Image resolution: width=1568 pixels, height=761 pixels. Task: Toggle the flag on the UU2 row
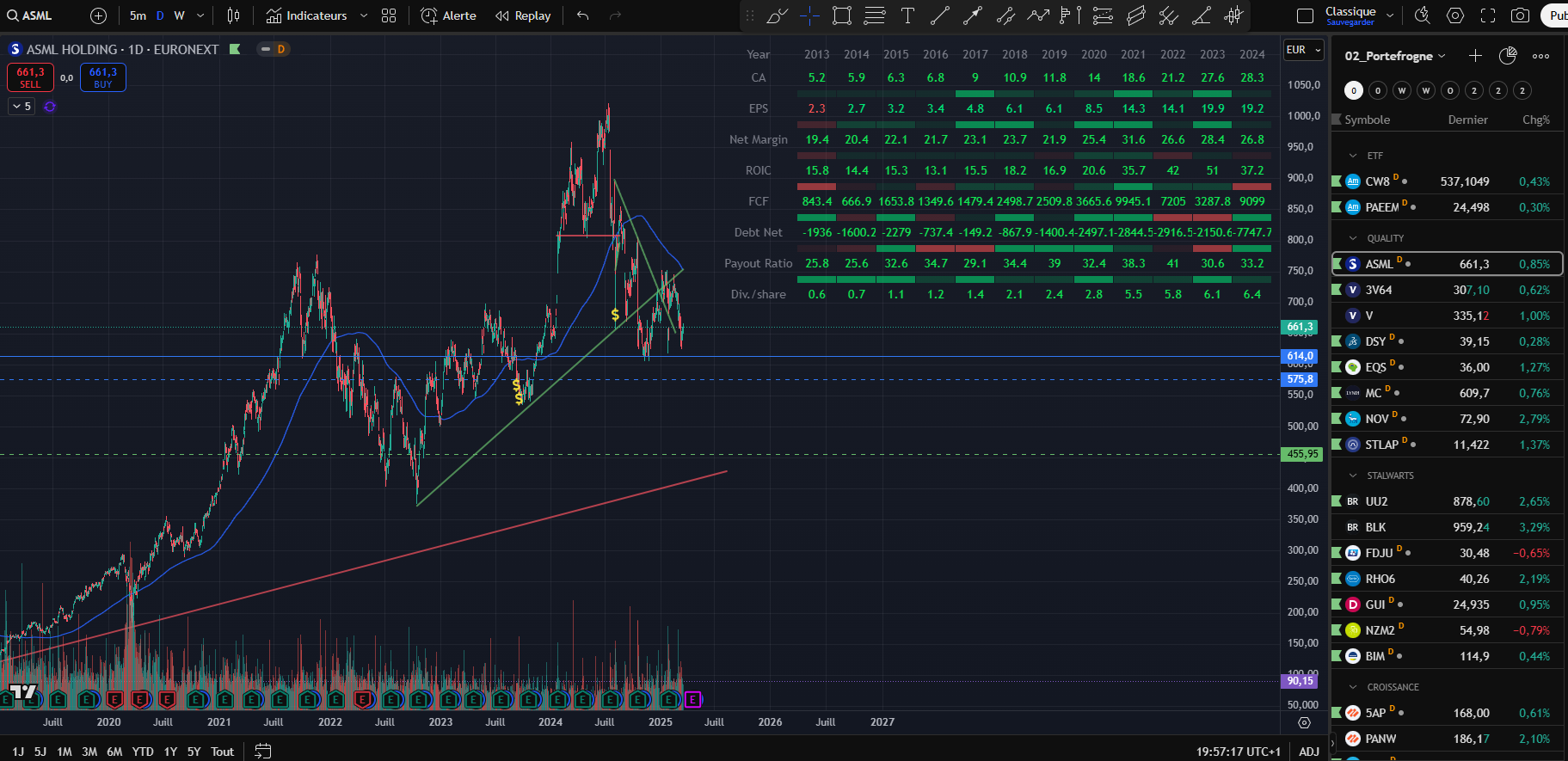coord(1337,501)
